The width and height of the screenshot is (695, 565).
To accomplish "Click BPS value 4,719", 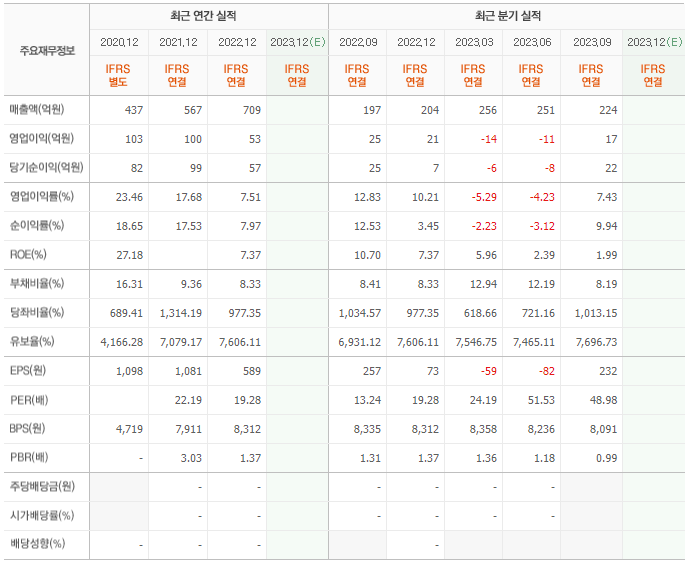I will (x=129, y=429).
